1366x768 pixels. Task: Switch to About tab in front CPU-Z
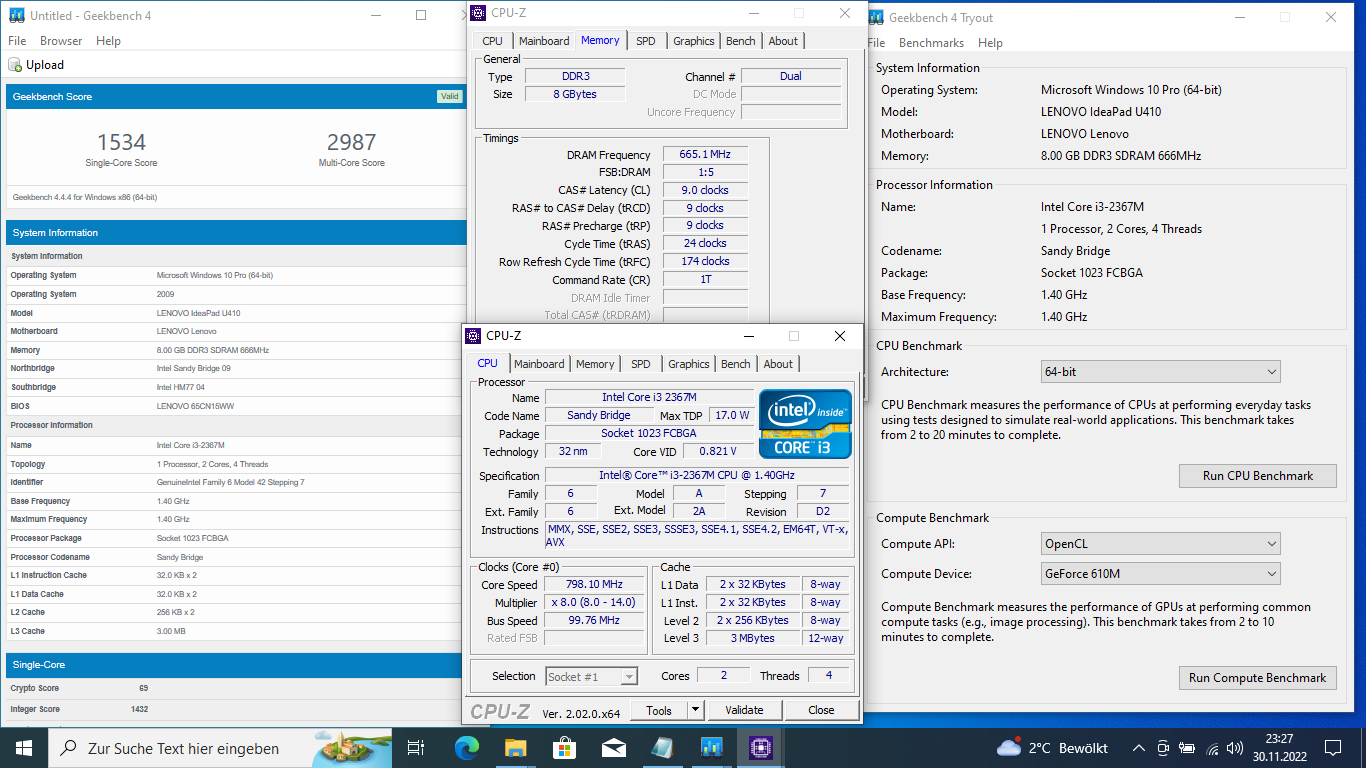tap(778, 364)
